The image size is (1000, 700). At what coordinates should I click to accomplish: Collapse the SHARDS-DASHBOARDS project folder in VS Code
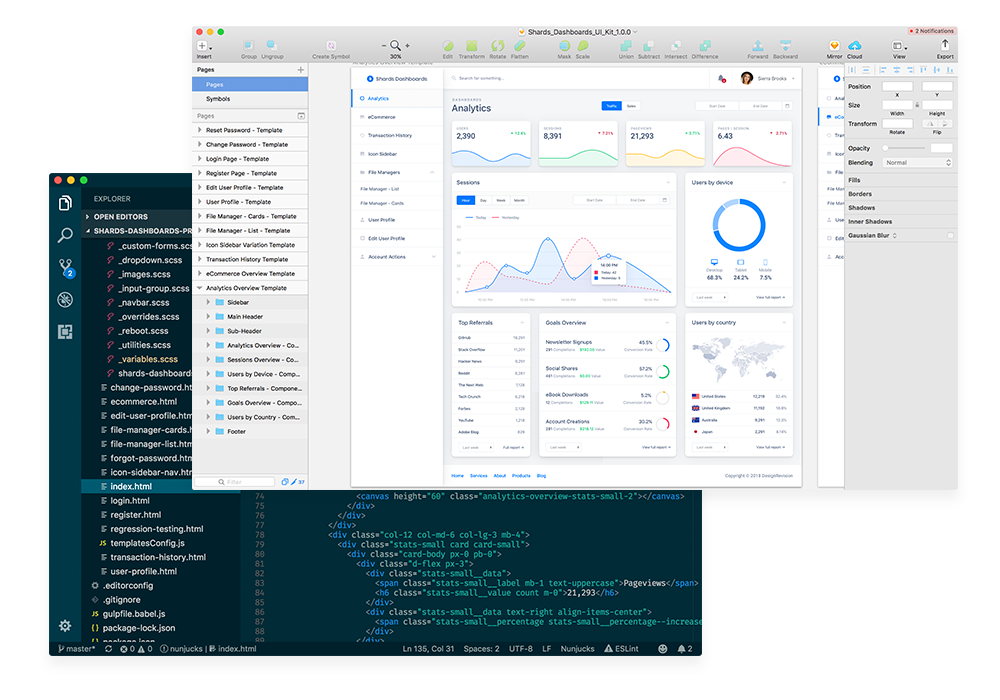coord(87,231)
